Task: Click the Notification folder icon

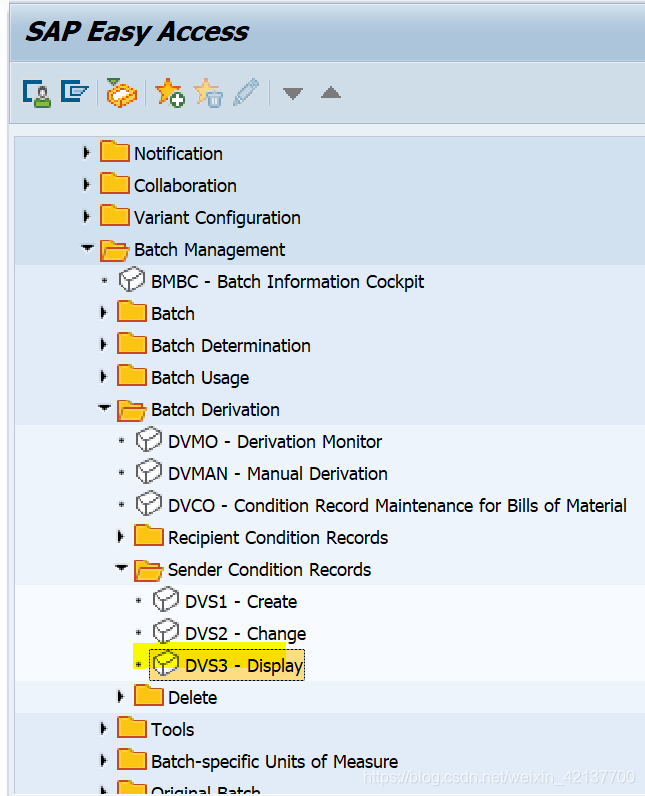Action: (x=115, y=152)
